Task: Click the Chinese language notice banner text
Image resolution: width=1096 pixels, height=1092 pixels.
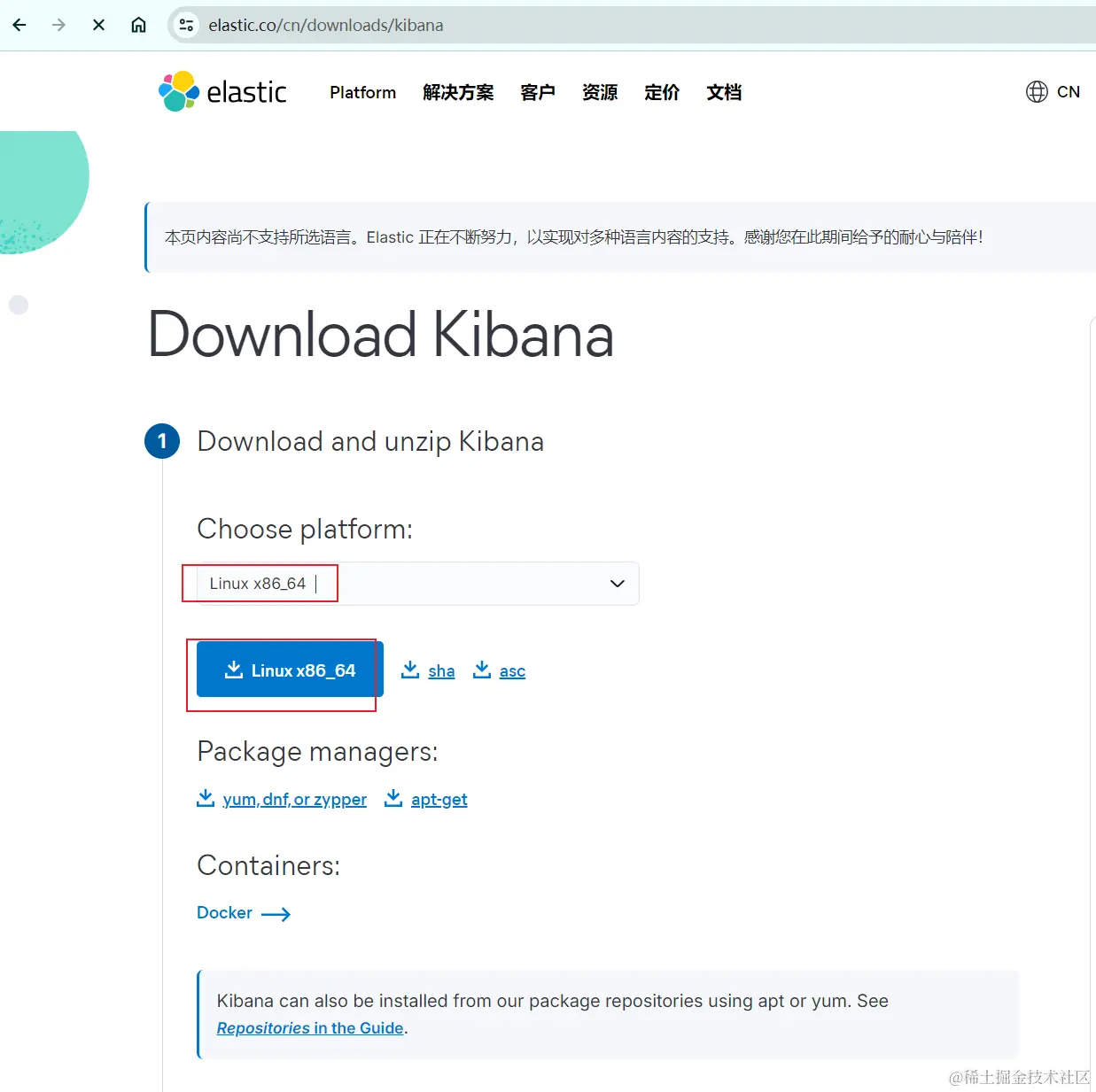Action: pos(574,237)
